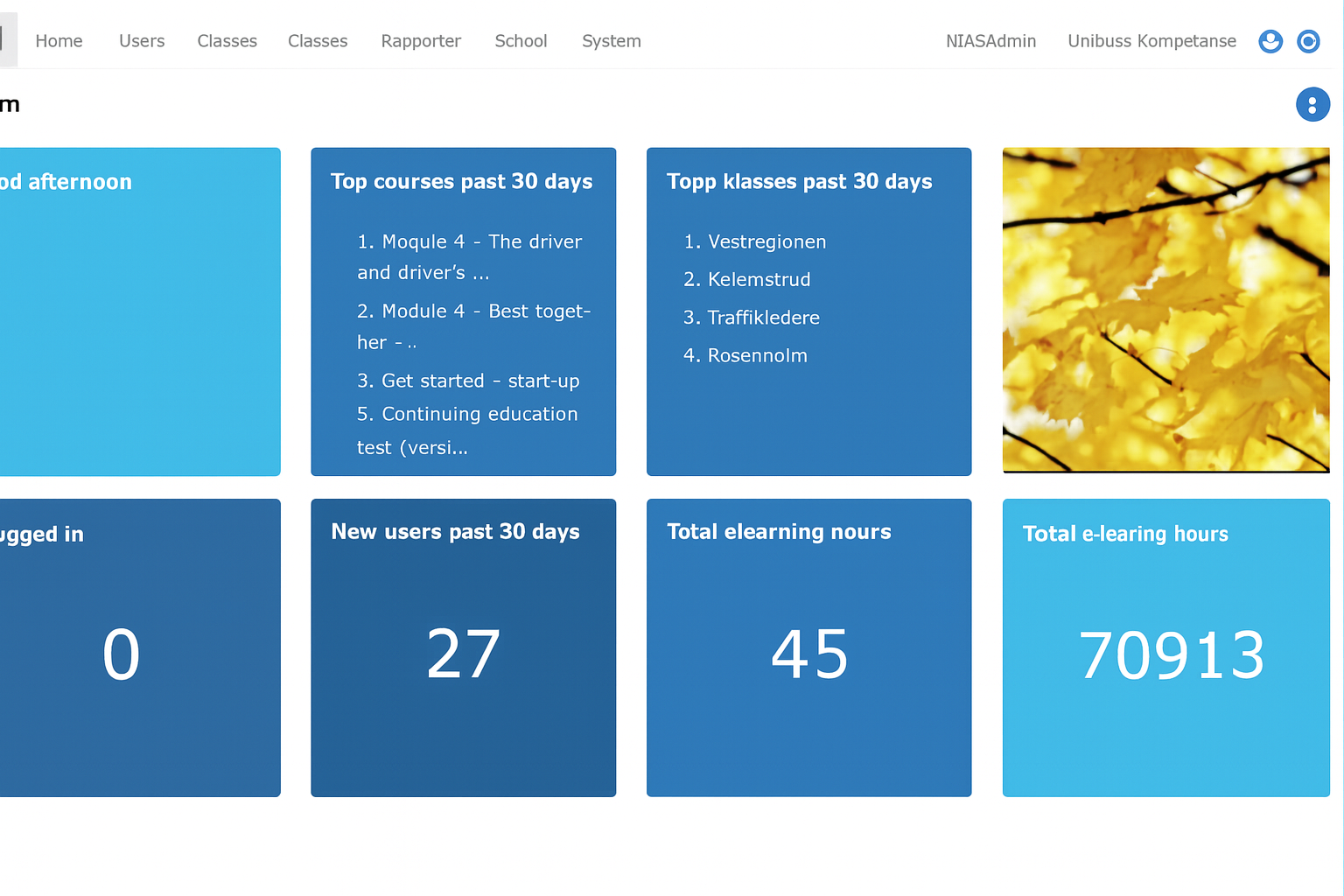Go to the Home menu
The height and width of the screenshot is (896, 1344).
[59, 41]
